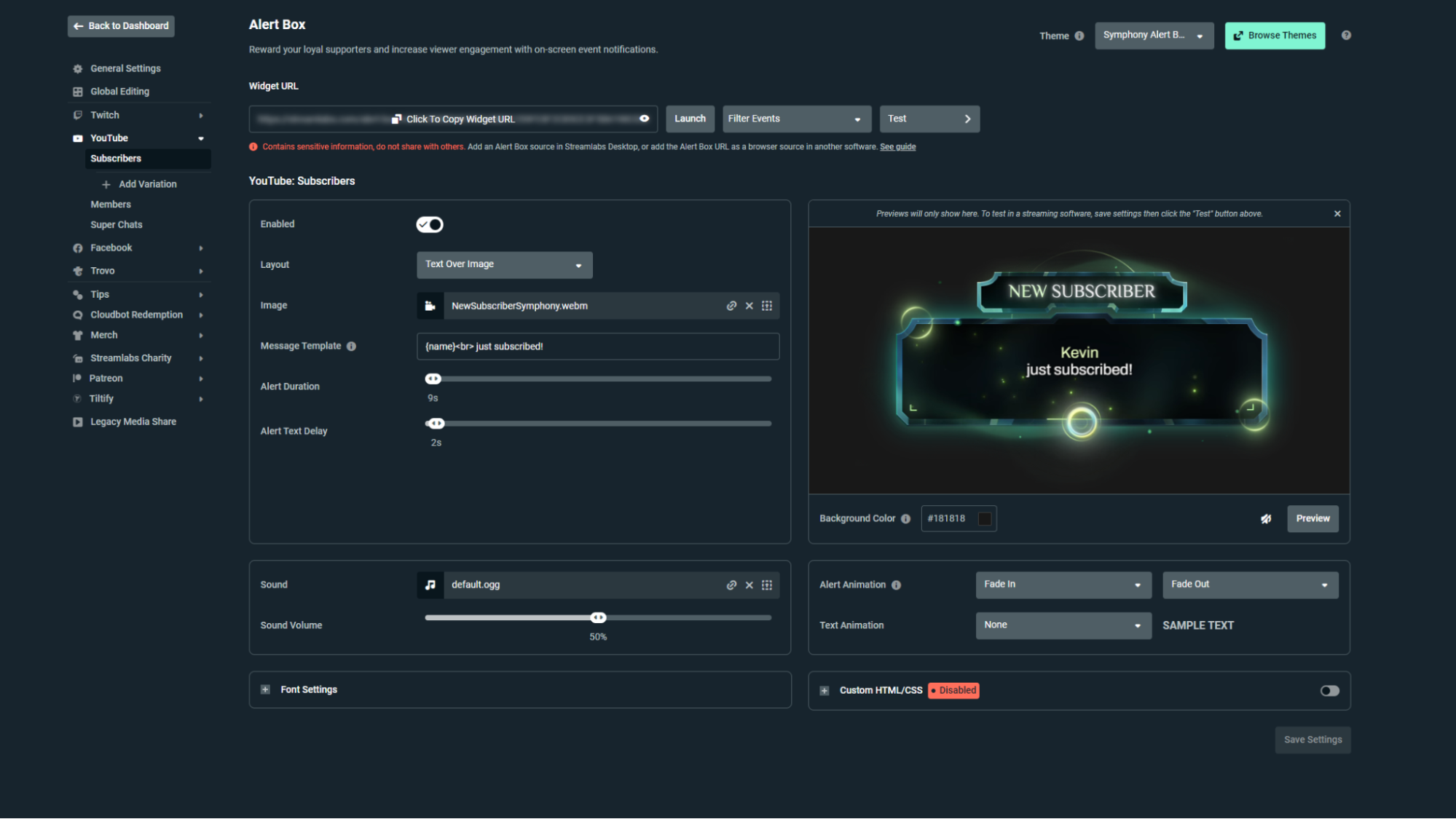Toggle the Enabled switch off

pyautogui.click(x=430, y=224)
